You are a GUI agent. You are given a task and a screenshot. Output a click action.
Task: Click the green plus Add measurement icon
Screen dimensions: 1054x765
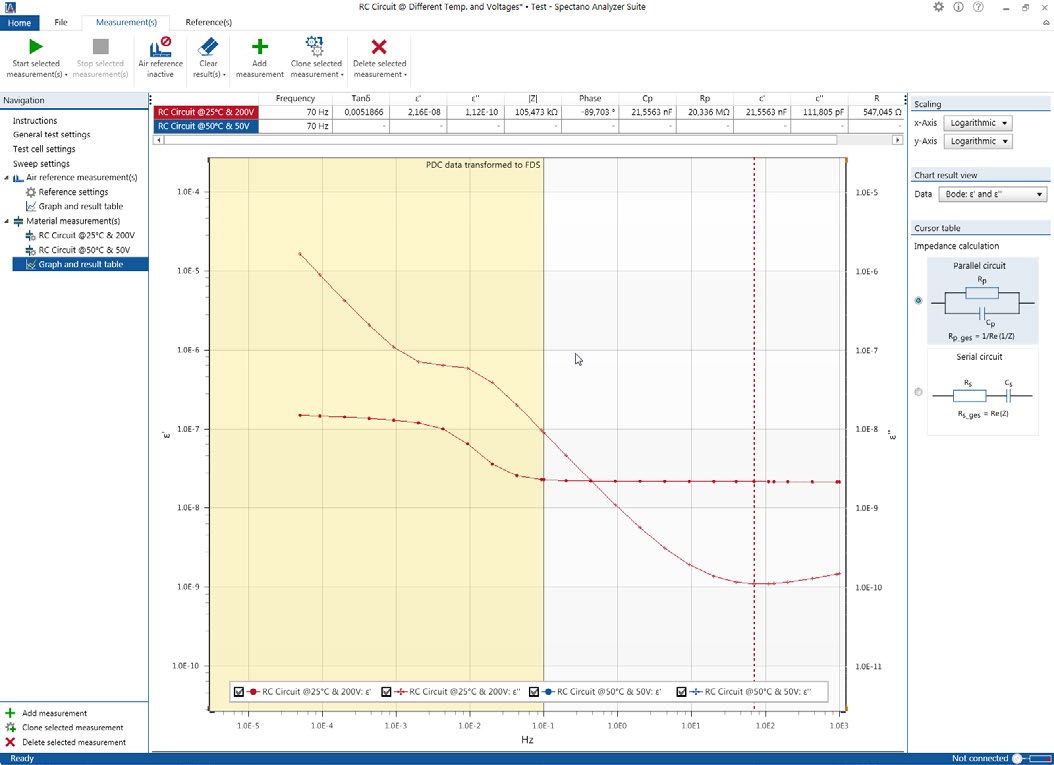pos(259,47)
